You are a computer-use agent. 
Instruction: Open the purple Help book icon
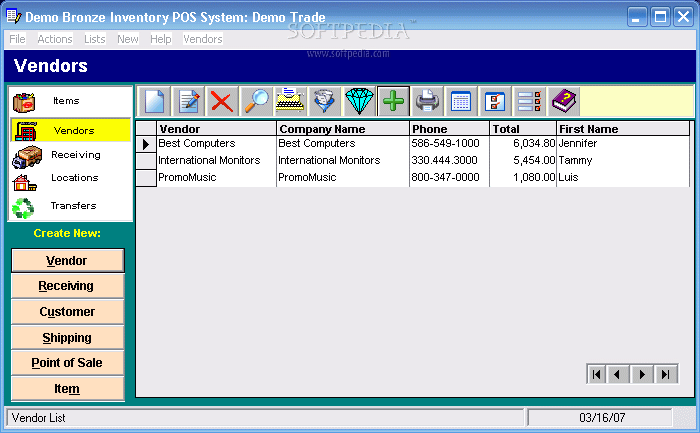564,101
